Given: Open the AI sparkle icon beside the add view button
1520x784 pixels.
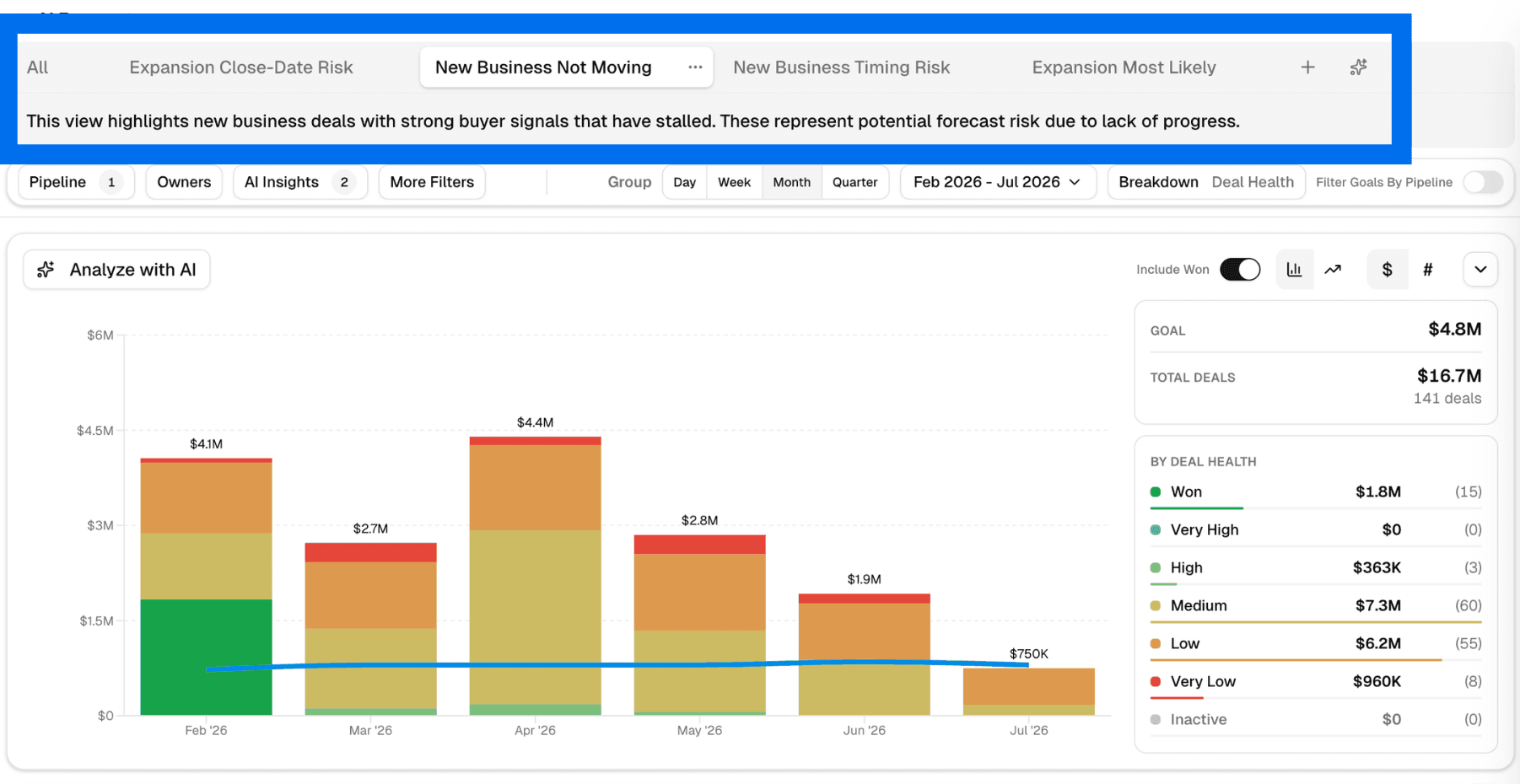Looking at the screenshot, I should (x=1358, y=67).
